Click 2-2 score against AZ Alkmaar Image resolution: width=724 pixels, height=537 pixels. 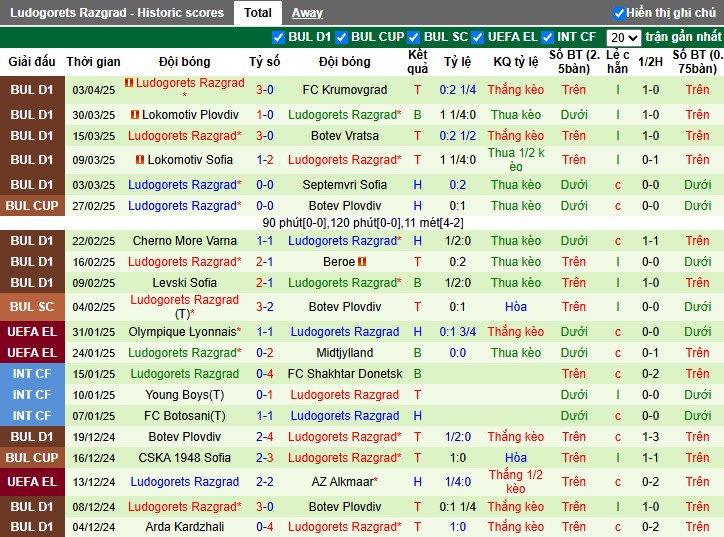coord(265,482)
